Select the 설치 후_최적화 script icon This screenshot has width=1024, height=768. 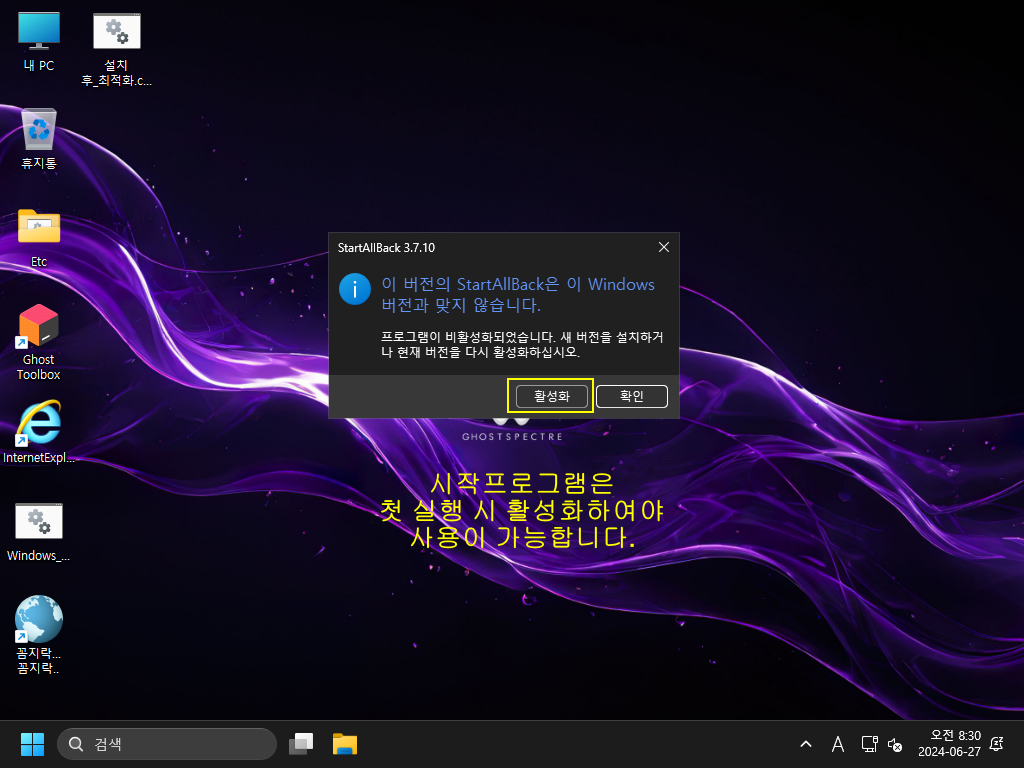116,48
